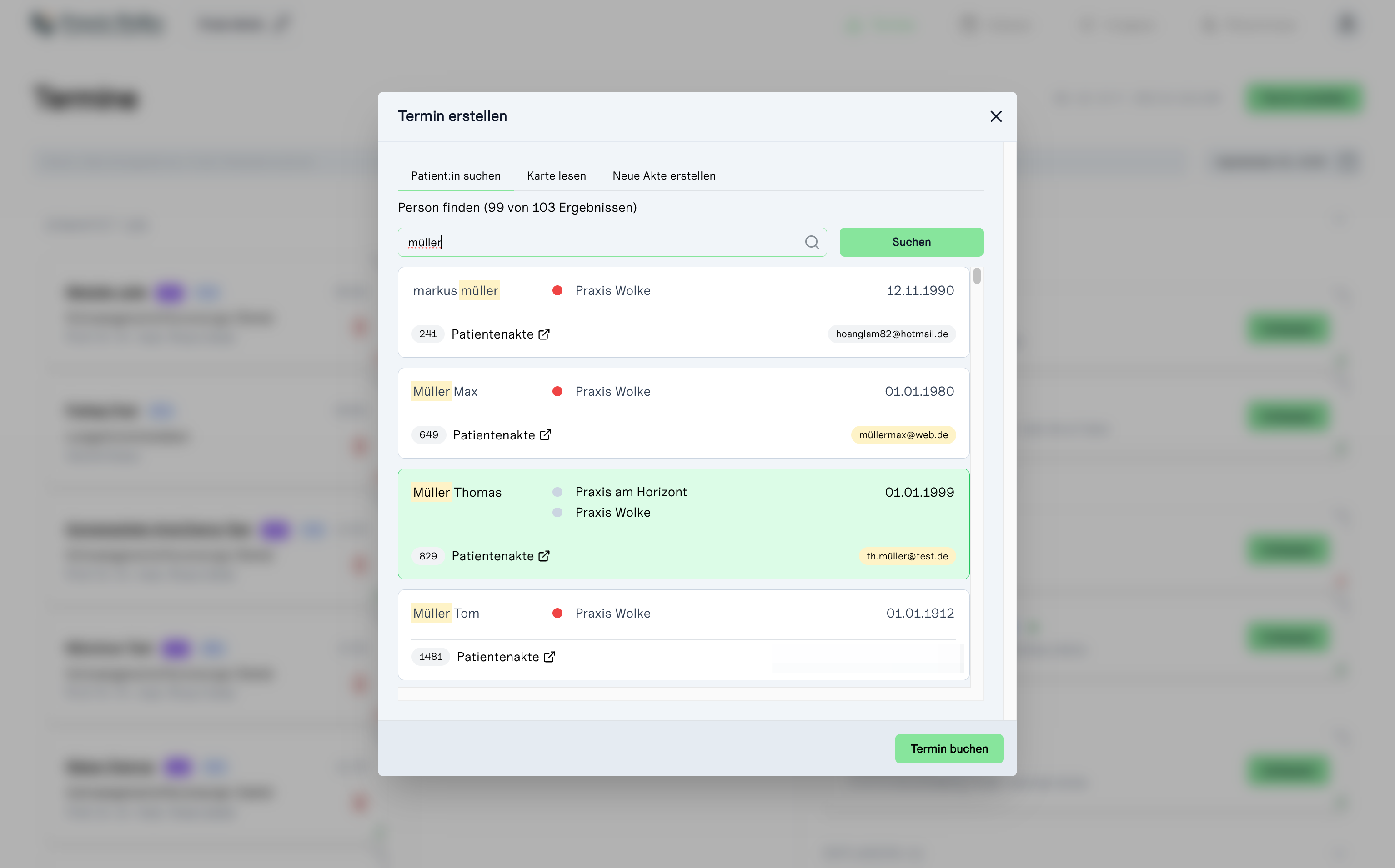The image size is (1395, 868).
Task: Open Patientenakte link for record 649
Action: (494, 435)
